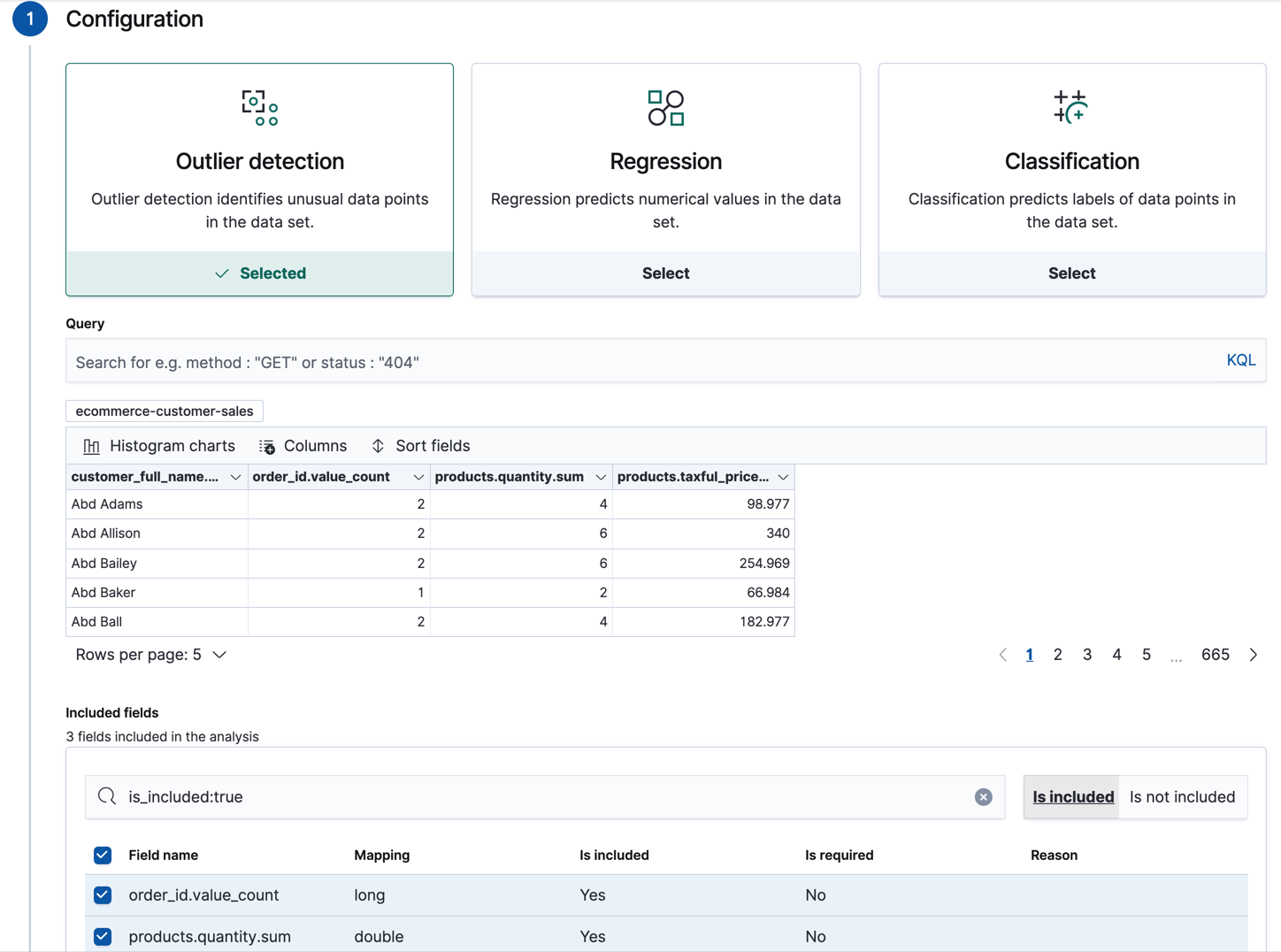
Task: Select the Is included filter tab
Action: [1071, 796]
